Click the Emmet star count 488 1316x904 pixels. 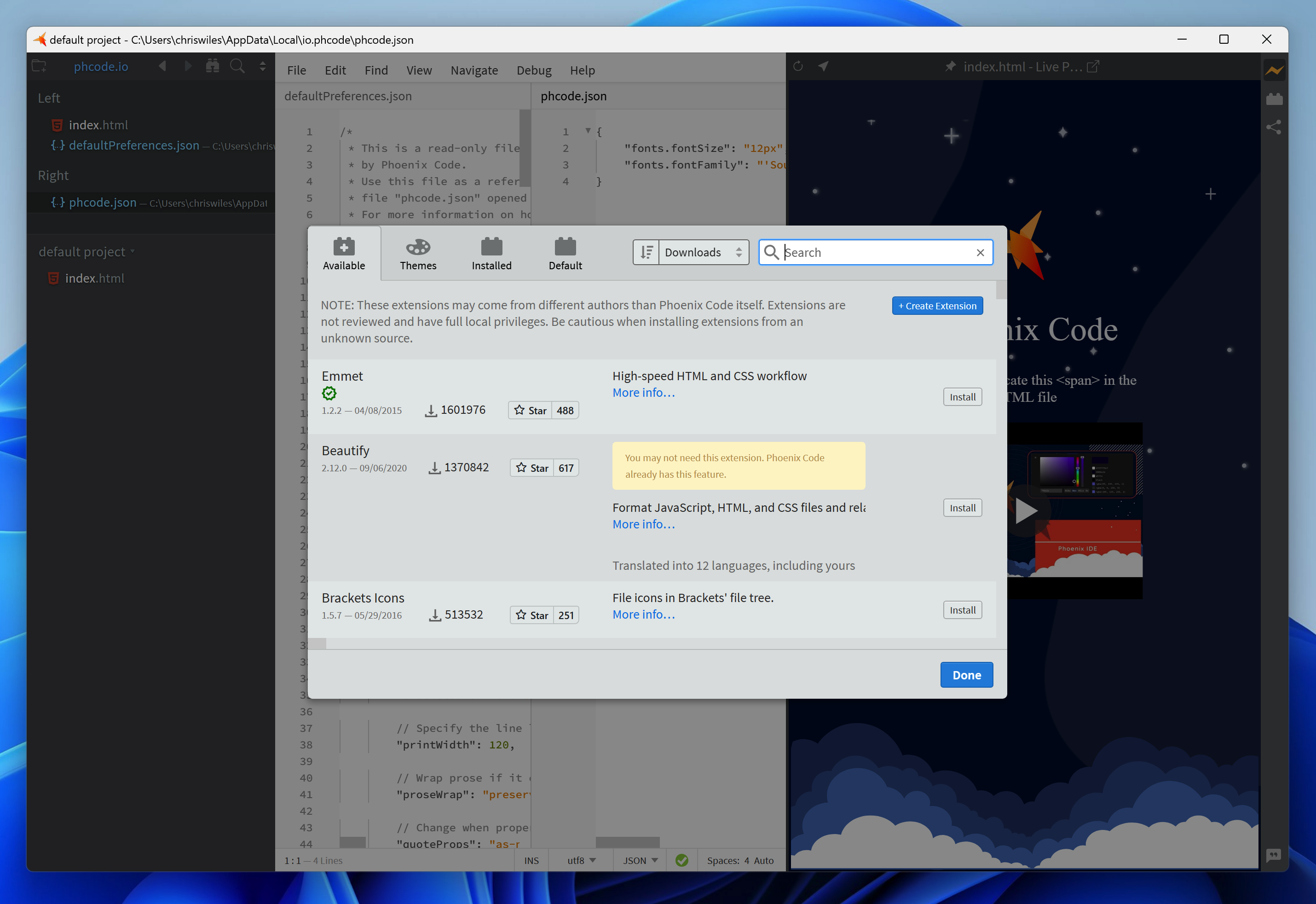click(x=565, y=410)
